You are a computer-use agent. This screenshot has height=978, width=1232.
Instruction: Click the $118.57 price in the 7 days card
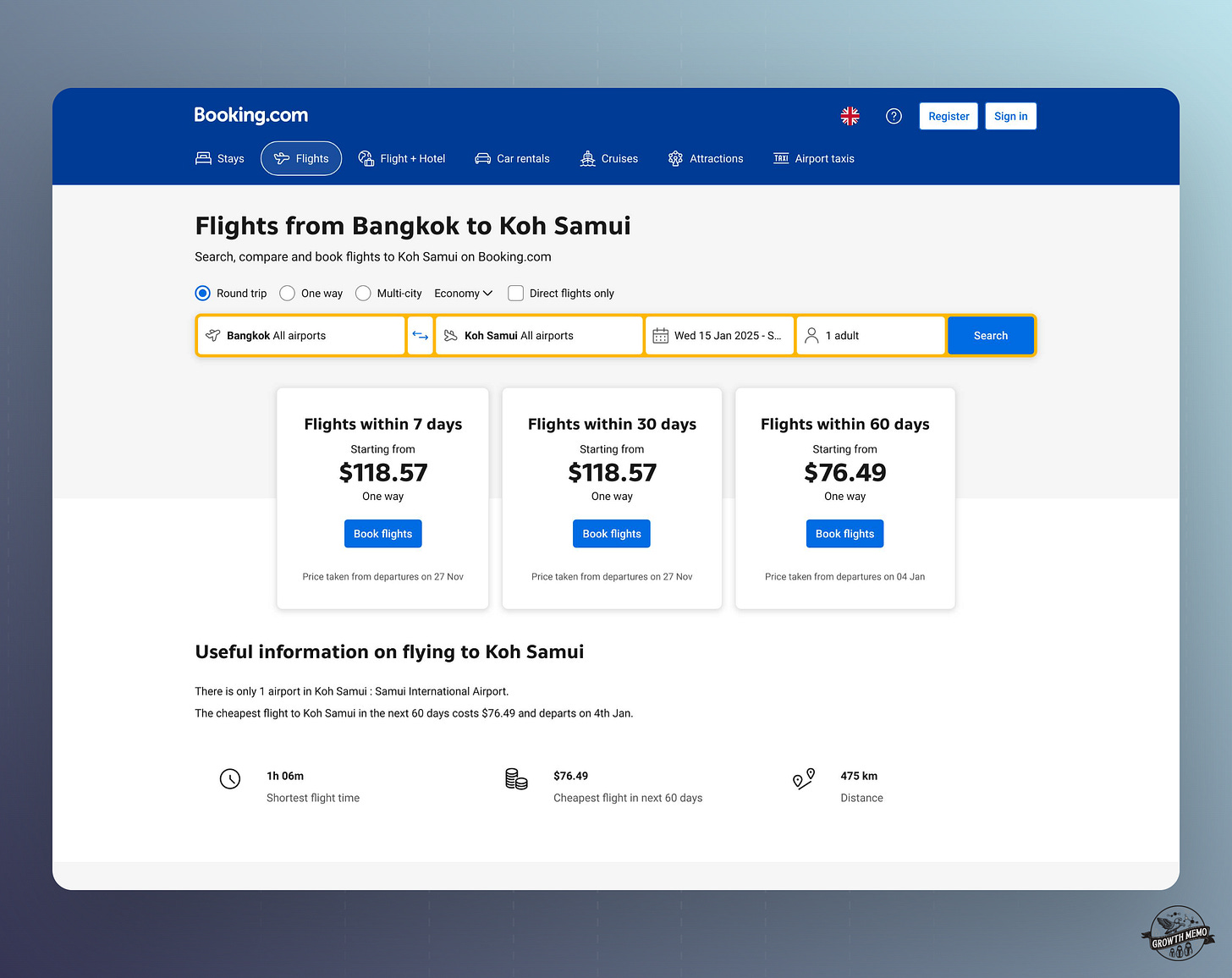coord(383,472)
